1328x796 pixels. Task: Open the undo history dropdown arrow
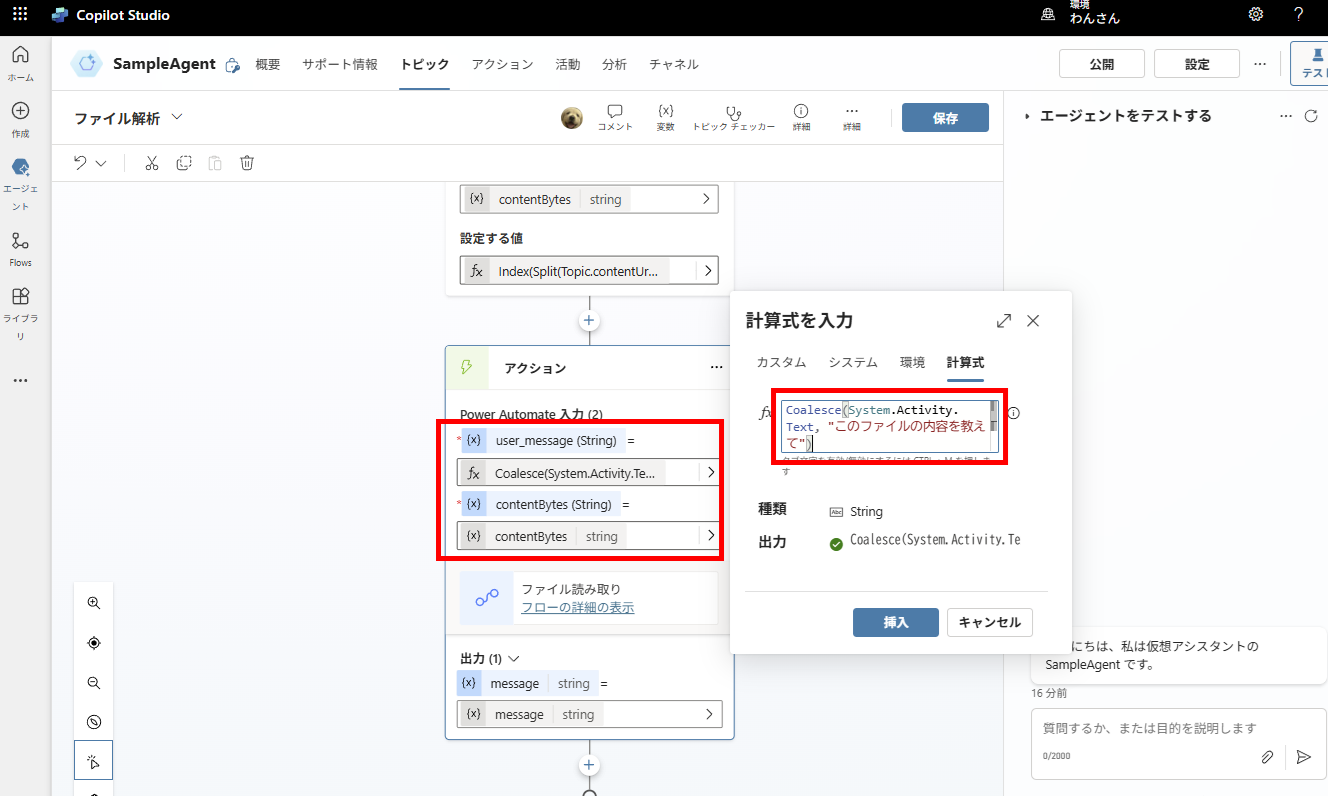[99, 162]
